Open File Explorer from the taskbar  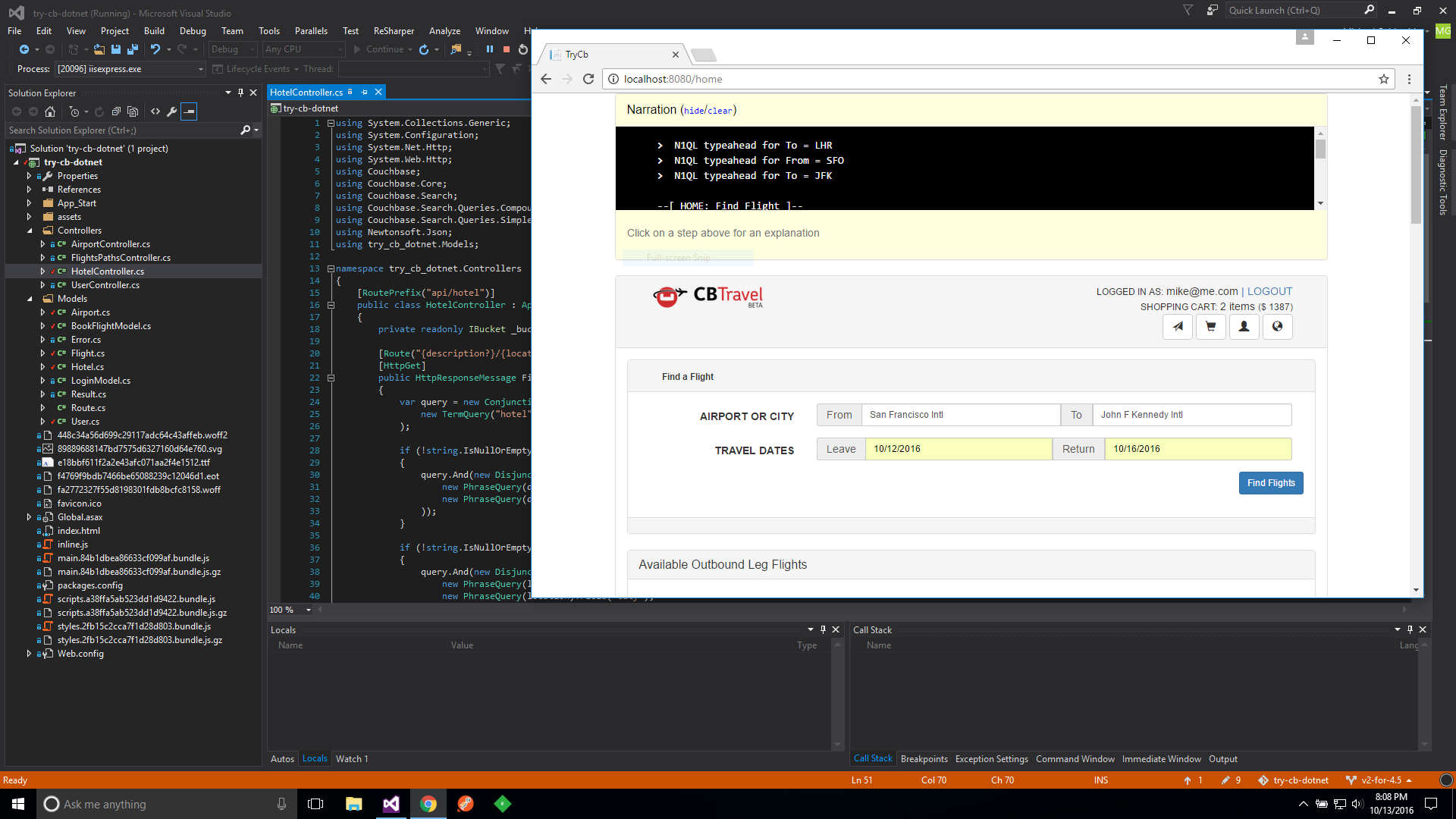coord(353,804)
